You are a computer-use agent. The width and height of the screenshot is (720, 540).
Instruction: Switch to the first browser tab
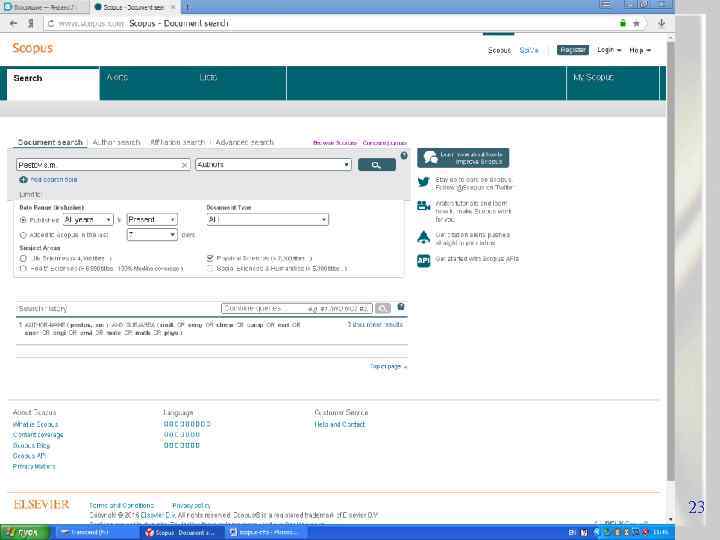(x=45, y=7)
